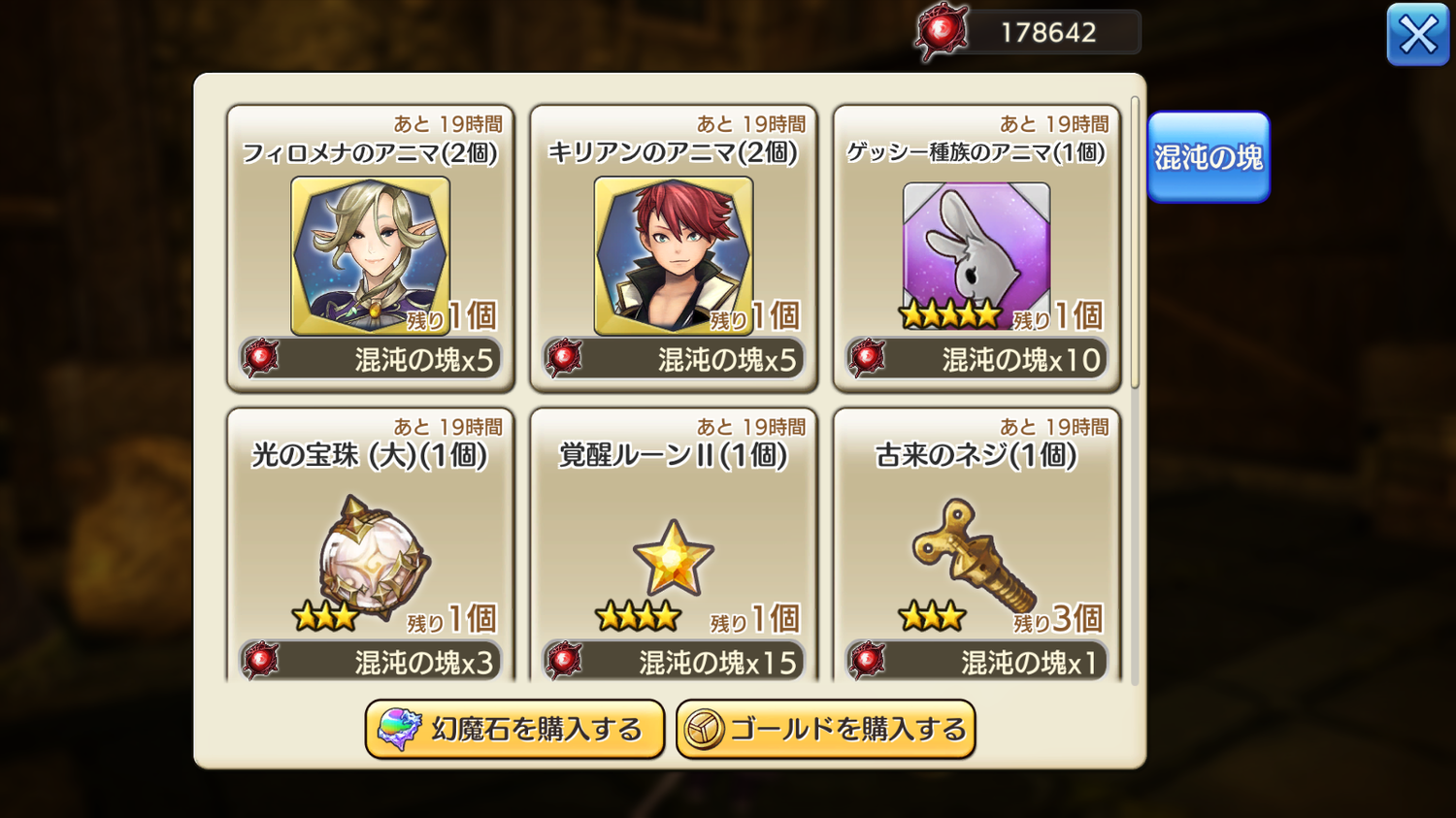Pick the Awakening Rune II star icon

(x=674, y=558)
